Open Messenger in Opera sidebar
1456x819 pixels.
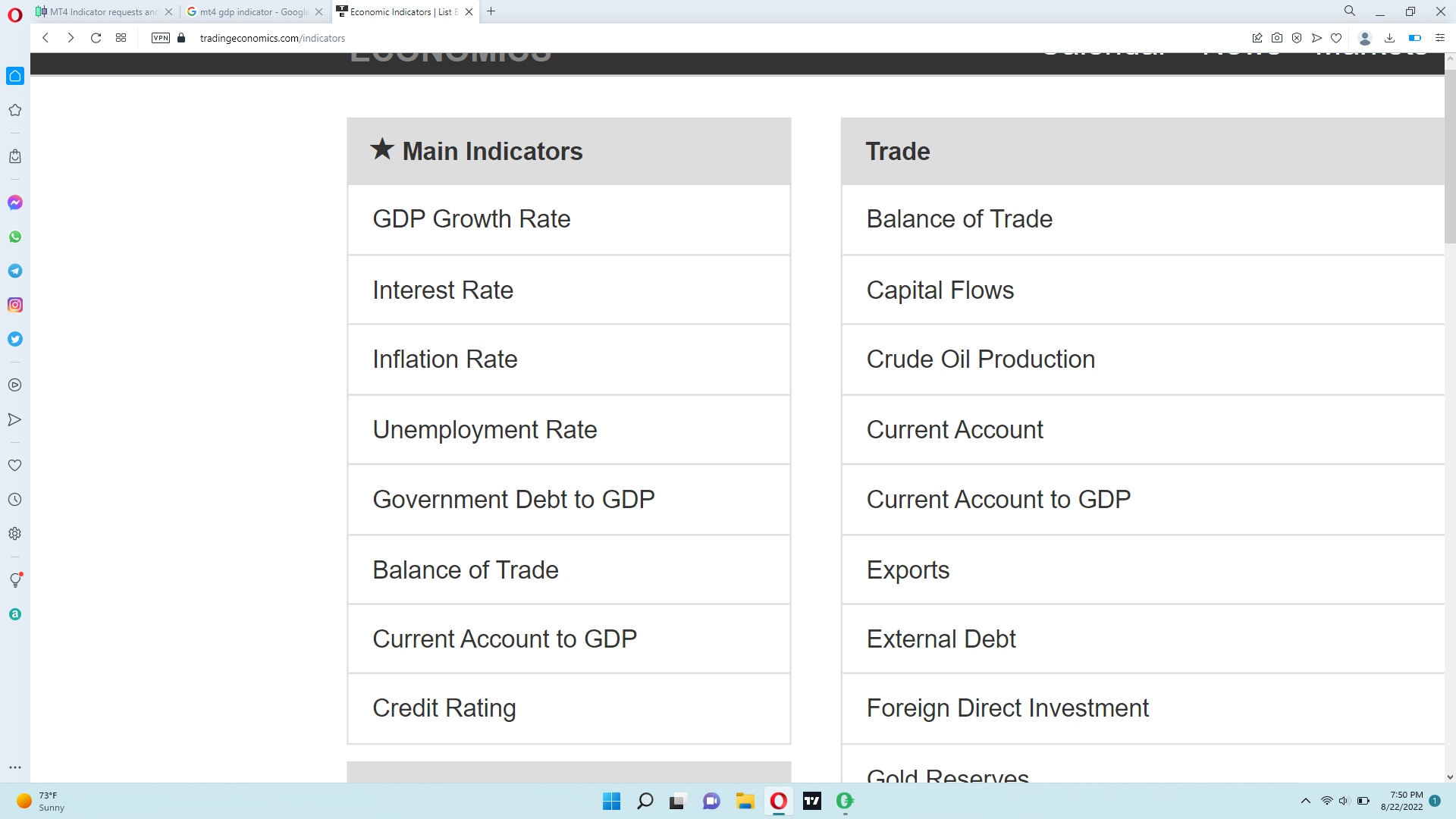pyautogui.click(x=15, y=202)
